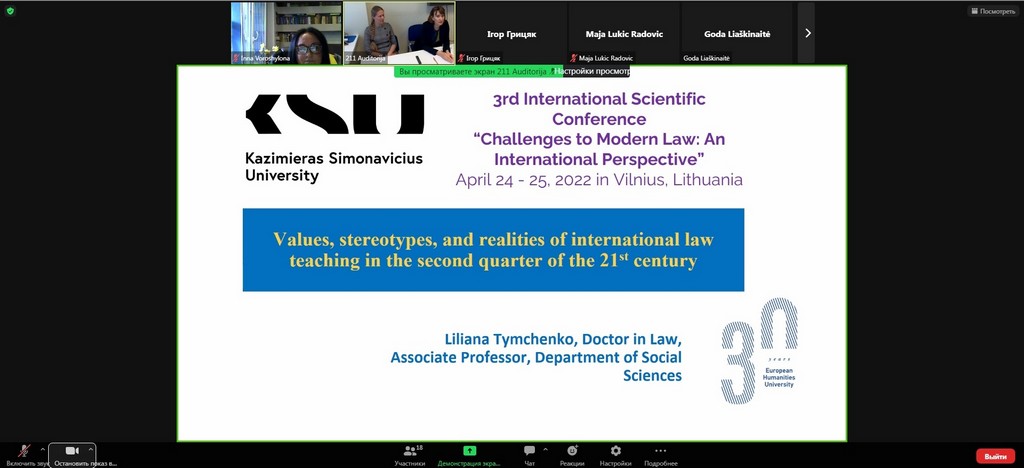Open the view options menu on sharing bar
The height and width of the screenshot is (468, 1024).
coord(593,71)
